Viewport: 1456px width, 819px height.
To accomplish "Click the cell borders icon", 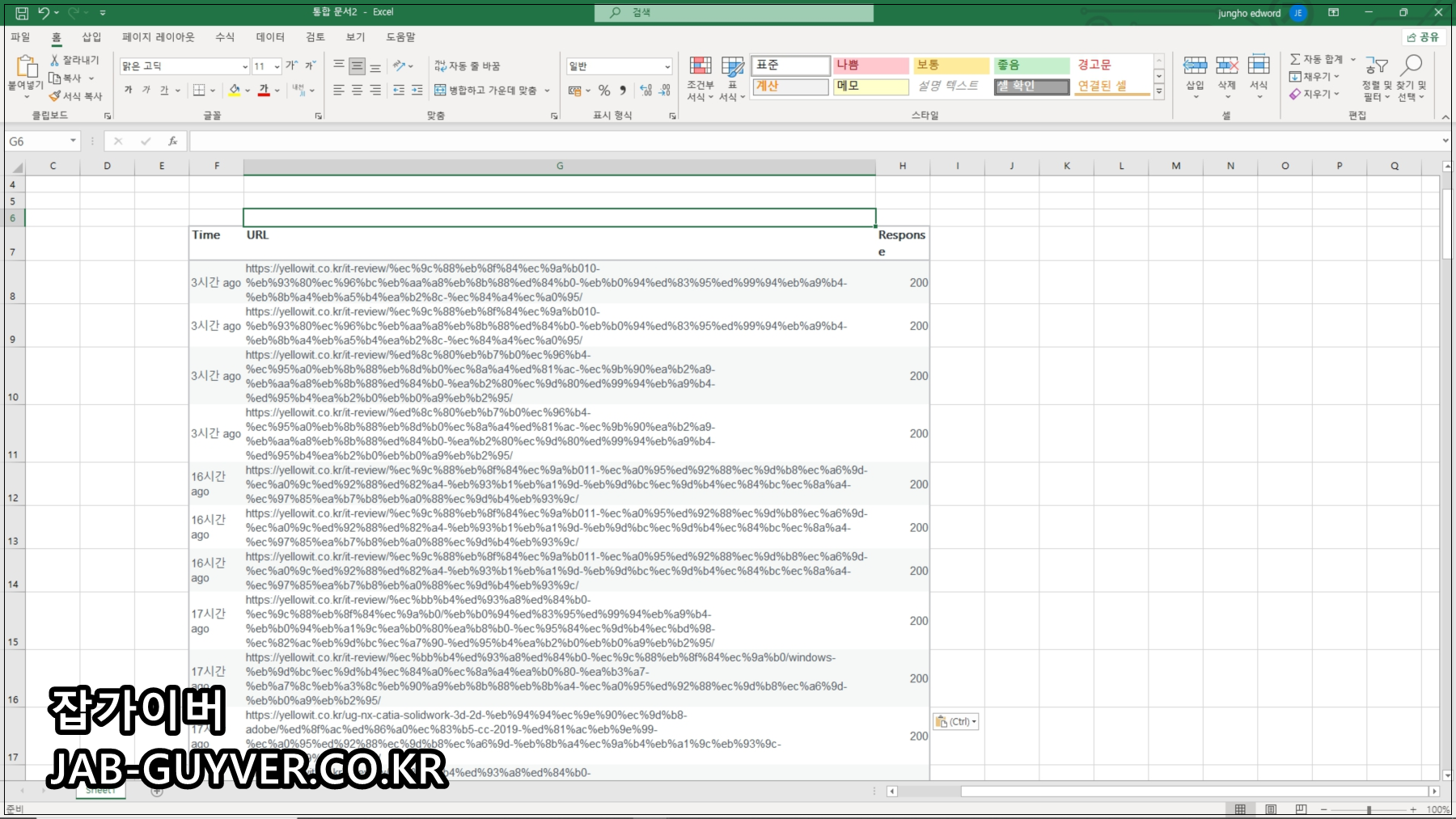I will click(x=199, y=90).
